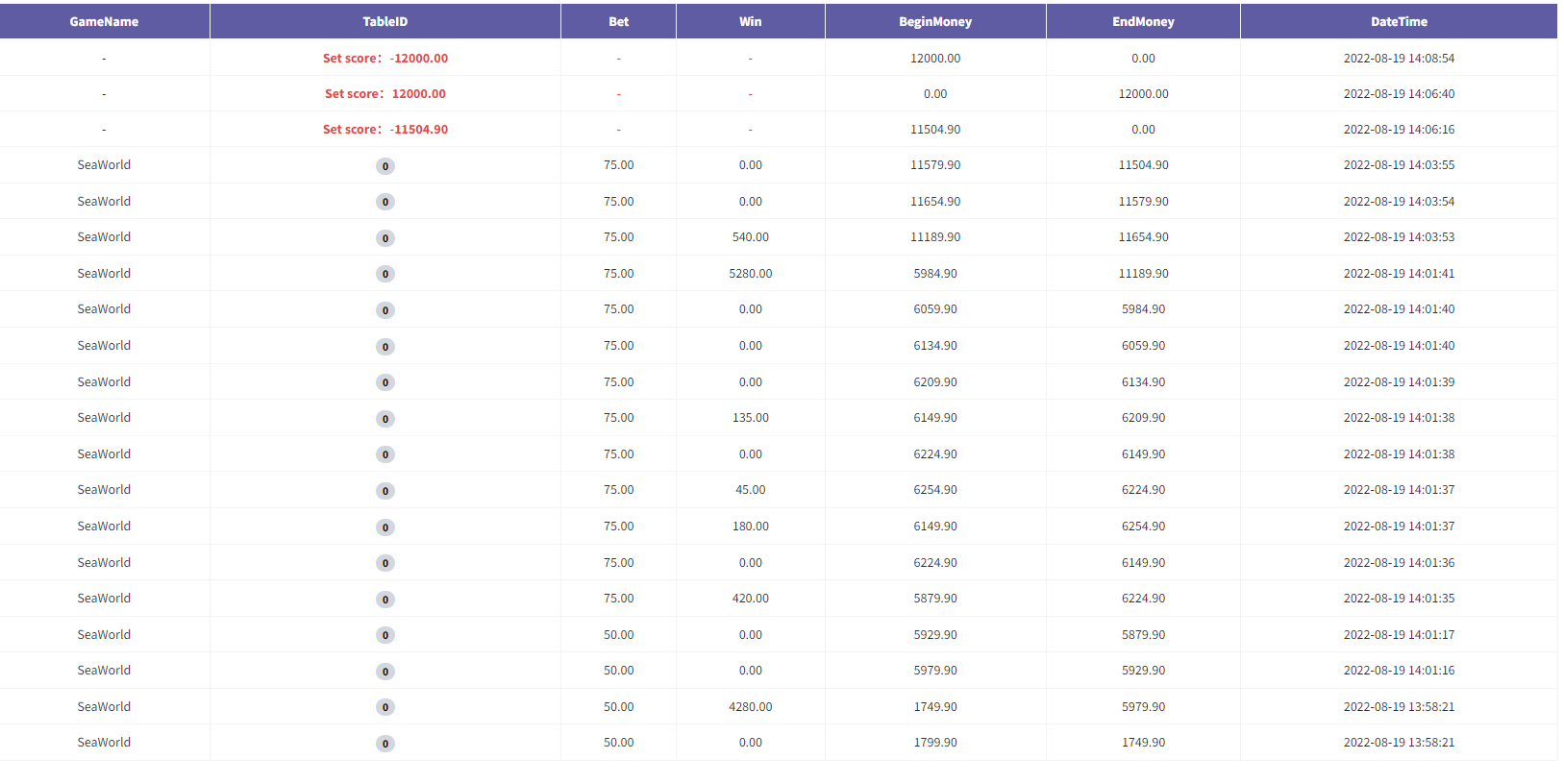Click TableID badge 0 in 14:03:54 row
The height and width of the screenshot is (784, 1564).
pyautogui.click(x=385, y=202)
